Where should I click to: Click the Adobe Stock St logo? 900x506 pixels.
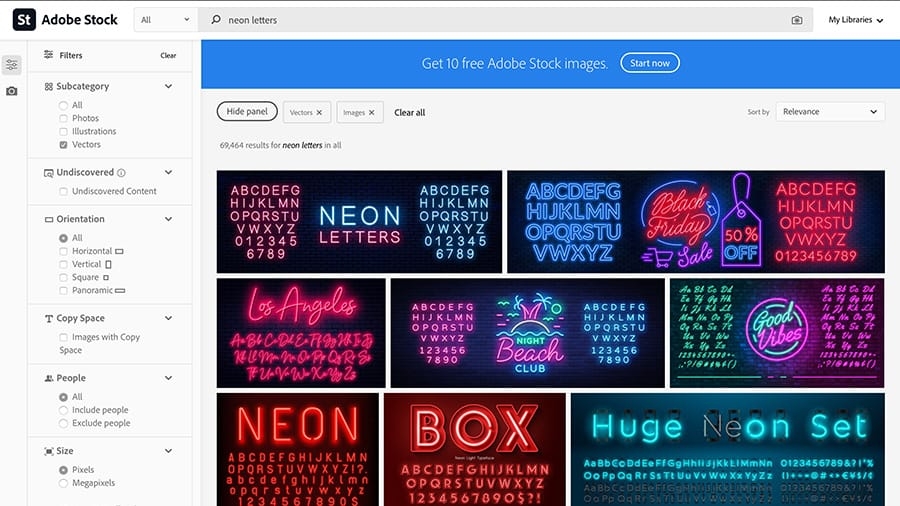pyautogui.click(x=24, y=20)
